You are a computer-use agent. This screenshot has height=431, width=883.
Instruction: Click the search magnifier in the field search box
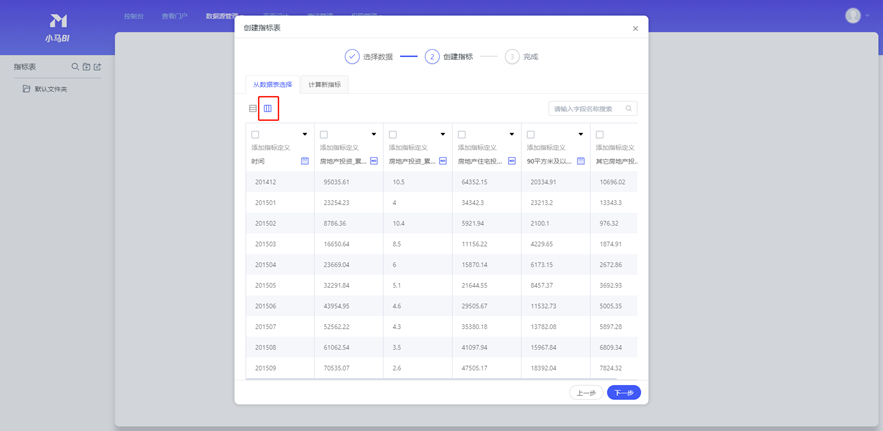629,109
